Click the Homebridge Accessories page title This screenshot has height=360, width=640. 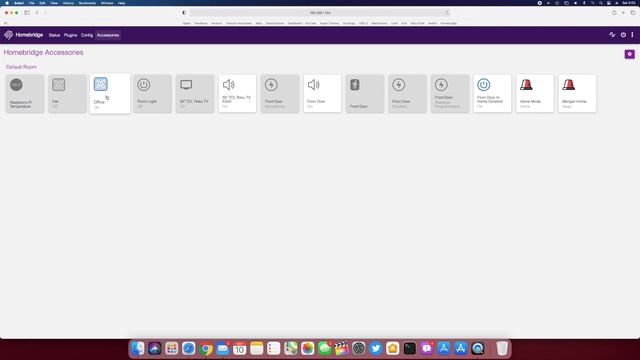tap(44, 52)
